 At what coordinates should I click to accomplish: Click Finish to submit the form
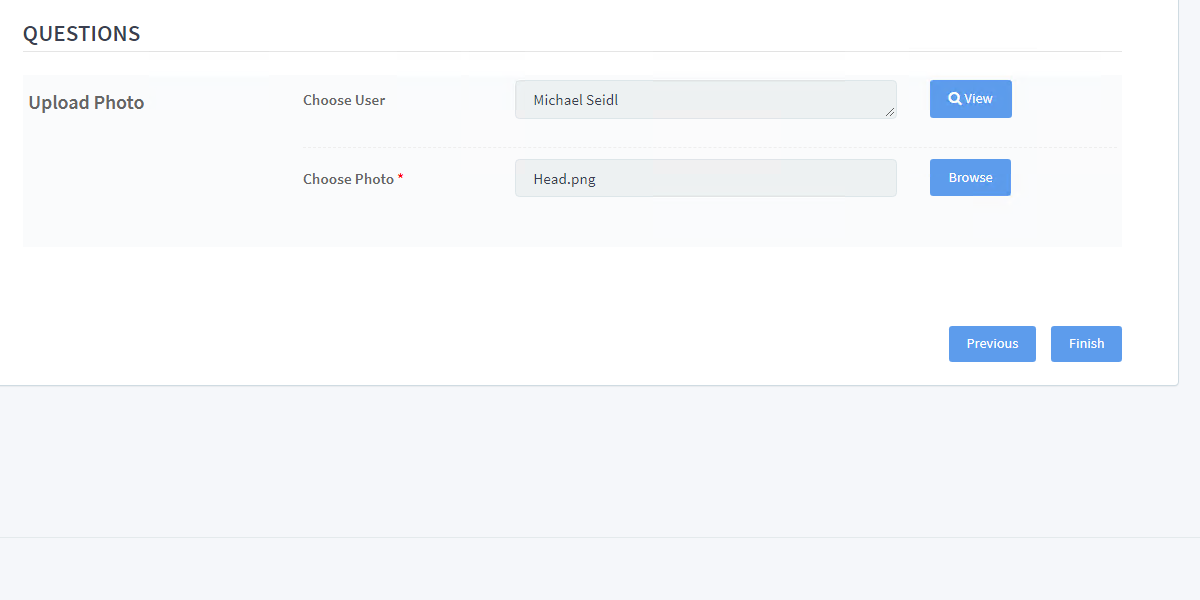1086,344
